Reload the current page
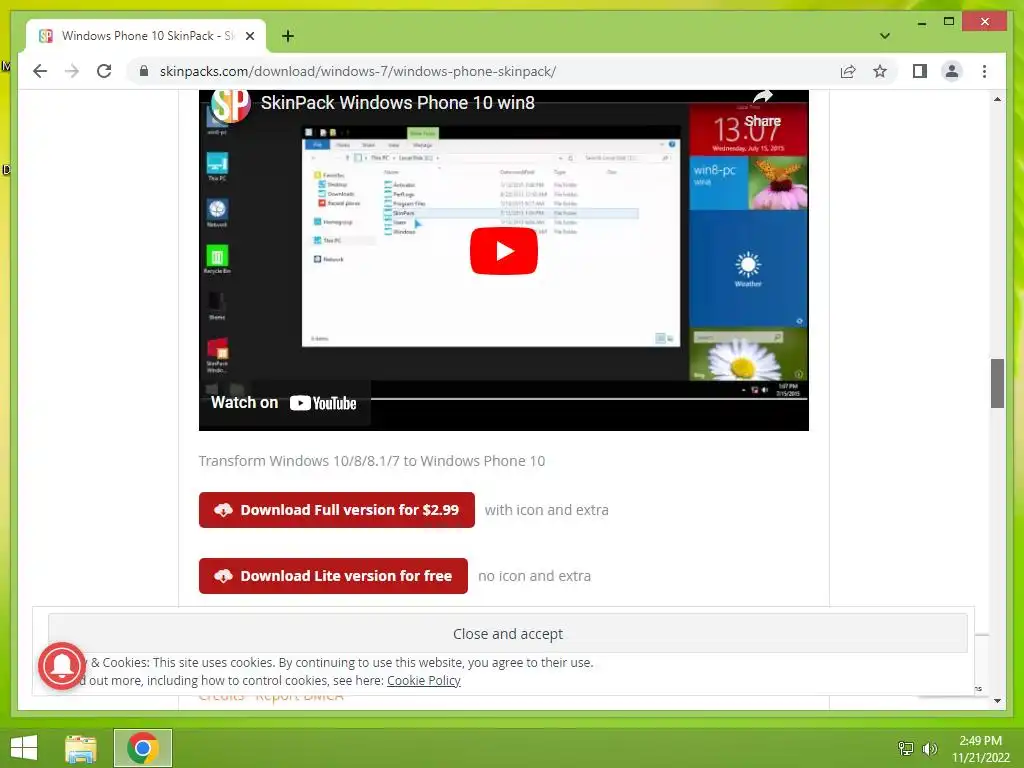Viewport: 1024px width, 768px height. click(x=104, y=71)
